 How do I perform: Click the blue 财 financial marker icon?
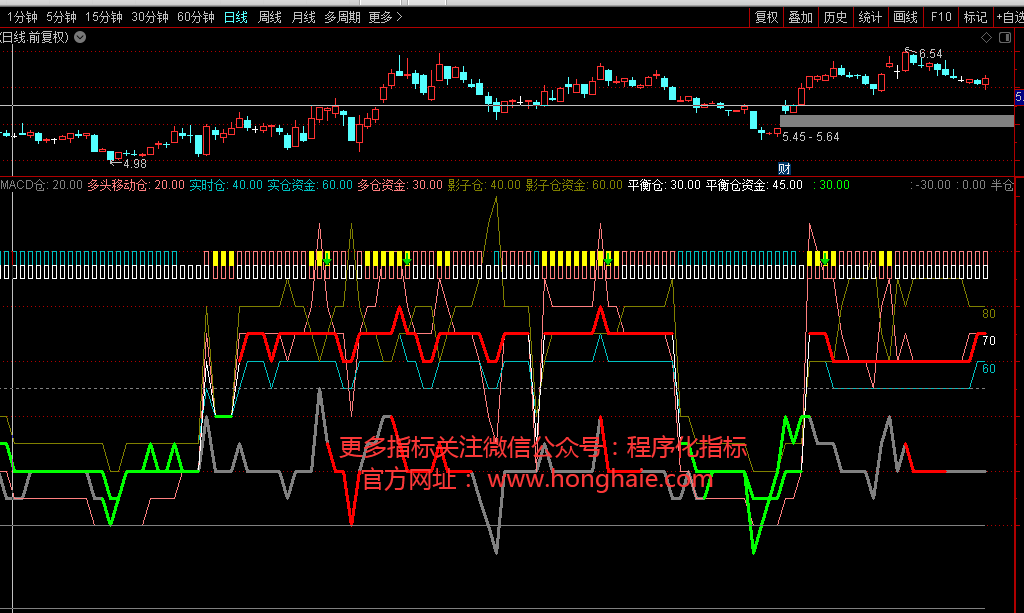[785, 167]
